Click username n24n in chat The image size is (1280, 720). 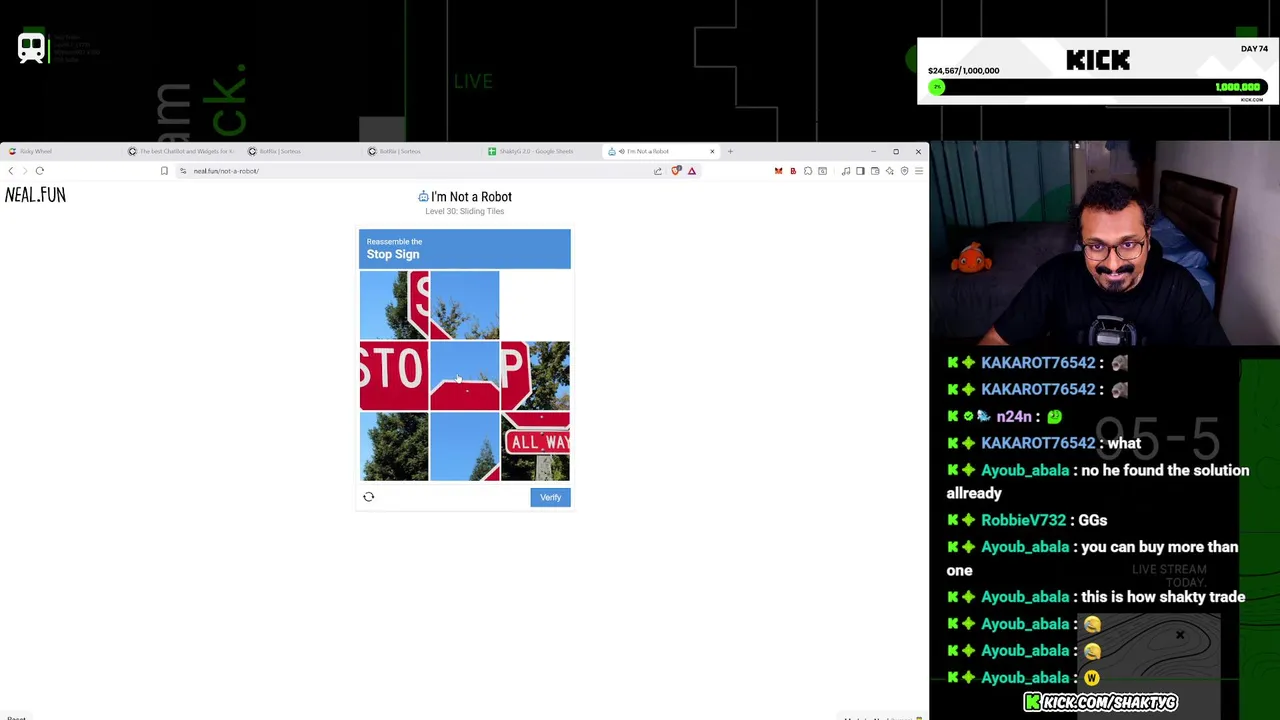coord(1013,416)
